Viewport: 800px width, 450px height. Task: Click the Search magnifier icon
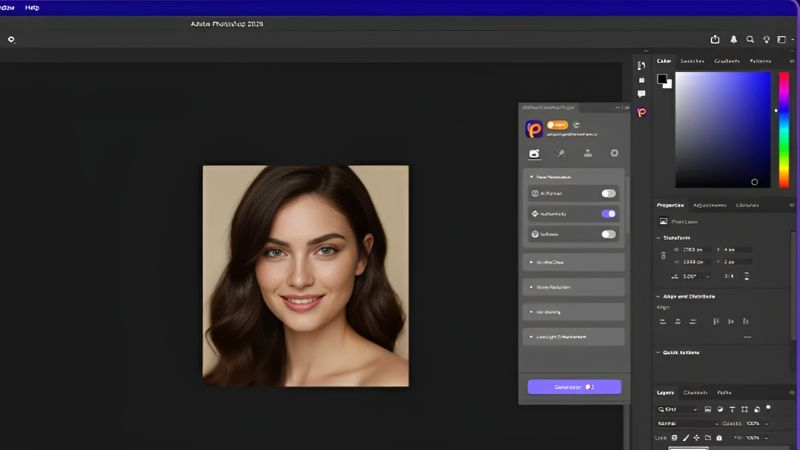pos(750,39)
